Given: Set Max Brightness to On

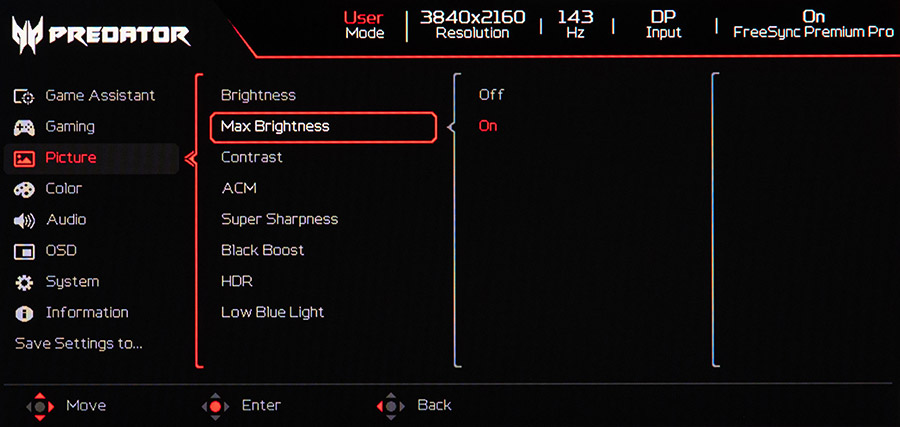Looking at the screenshot, I should tap(488, 126).
